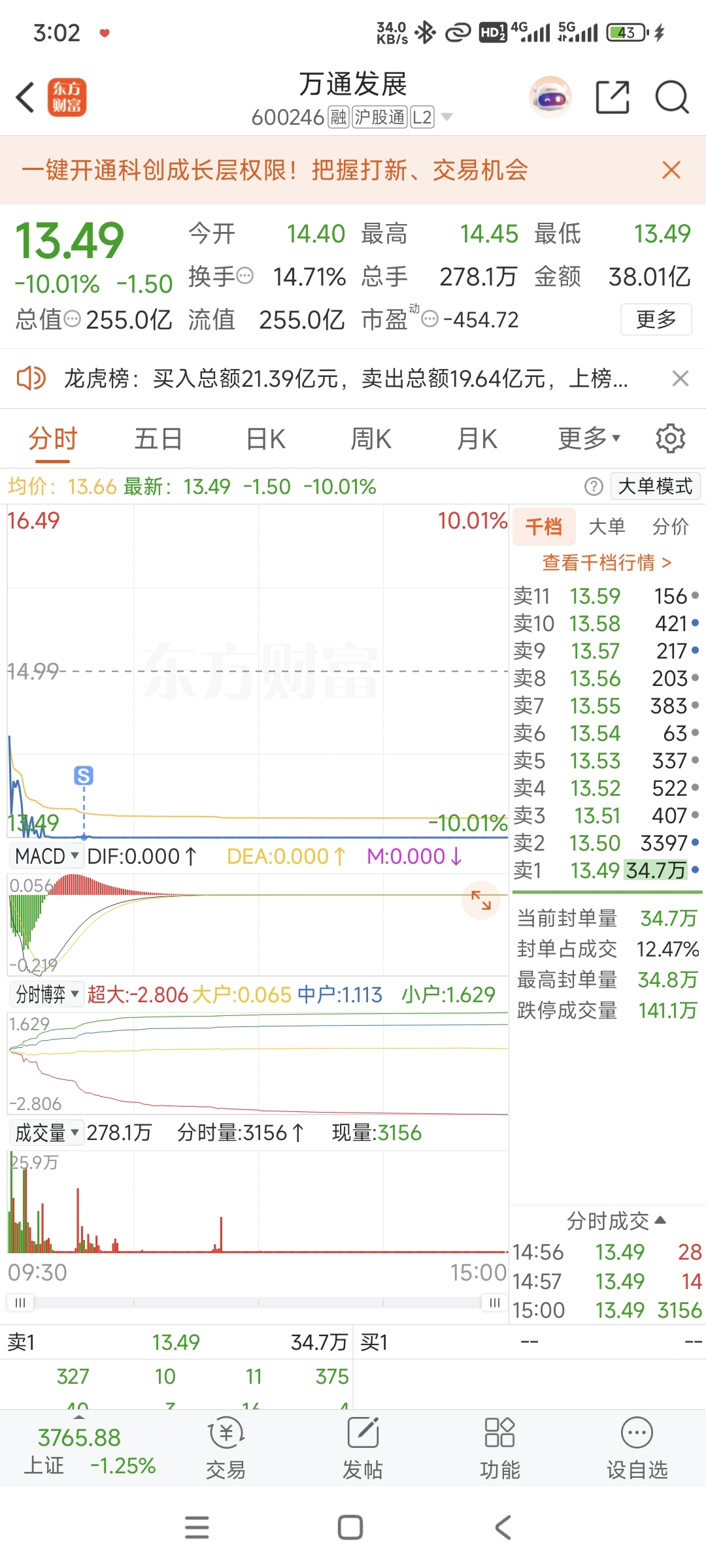Tap the 14:56 trade record row
The image size is (706, 1568).
point(607,1252)
